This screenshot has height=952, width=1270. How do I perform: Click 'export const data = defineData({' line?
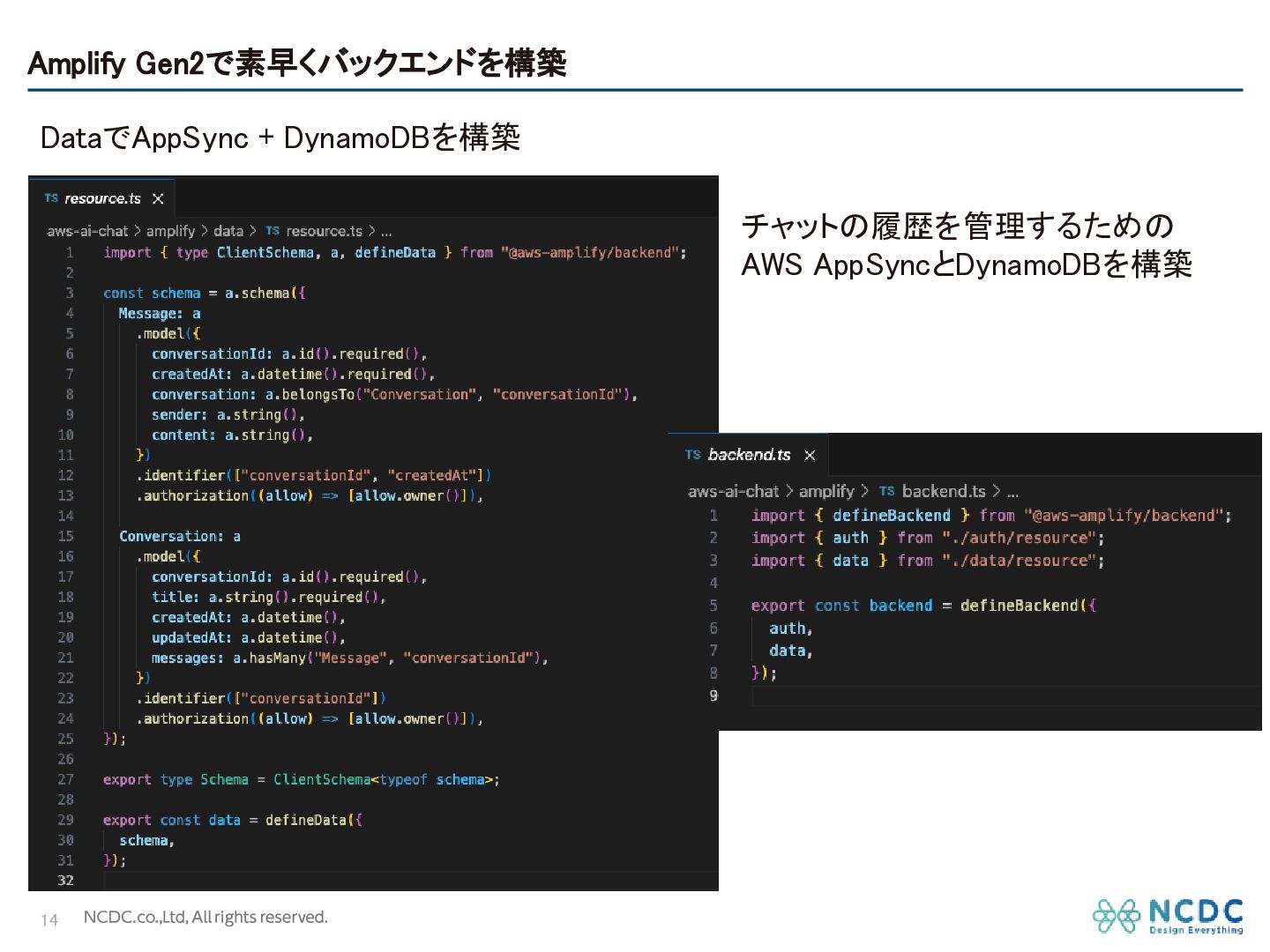(x=233, y=820)
